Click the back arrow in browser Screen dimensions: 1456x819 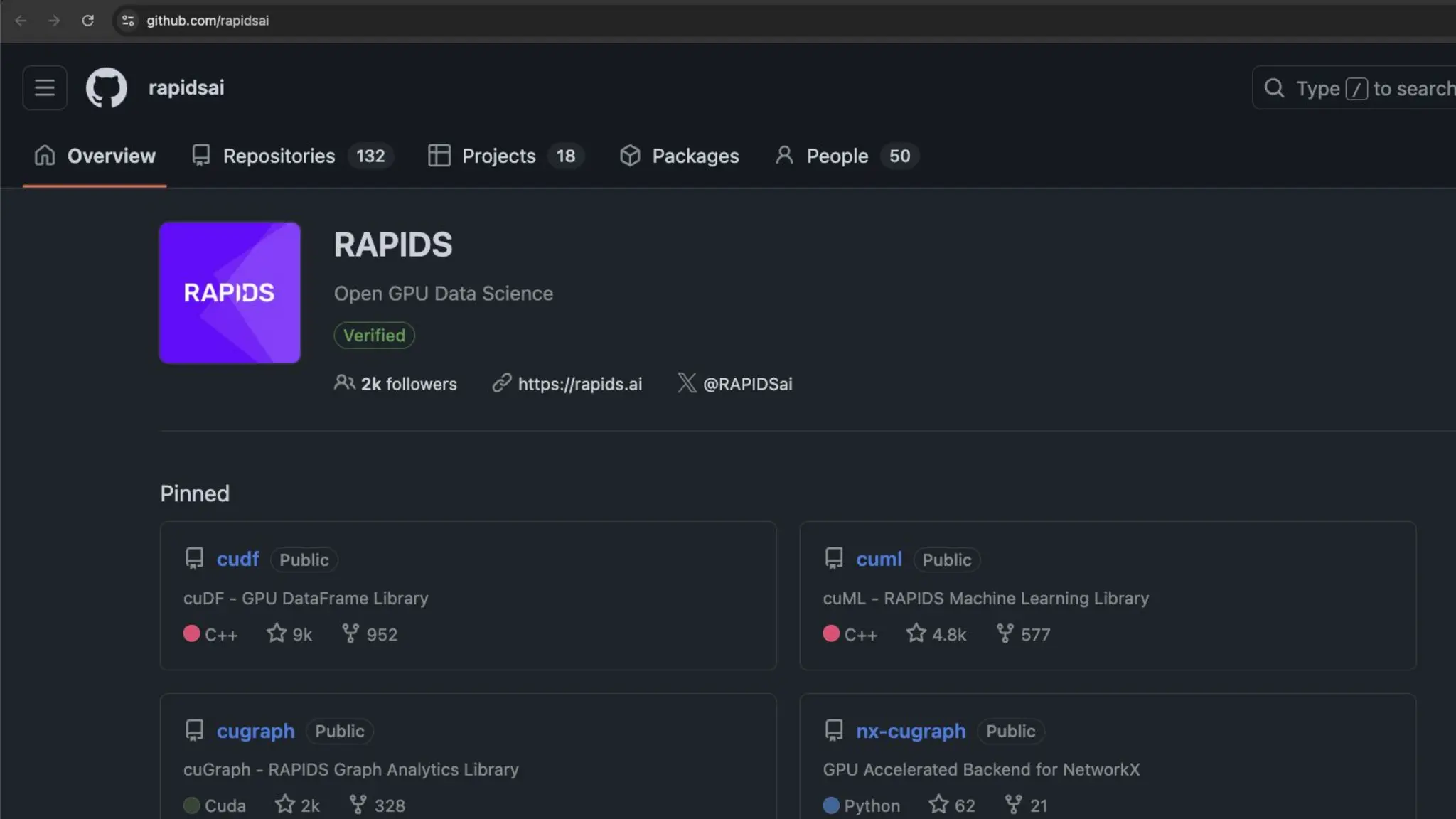[21, 21]
